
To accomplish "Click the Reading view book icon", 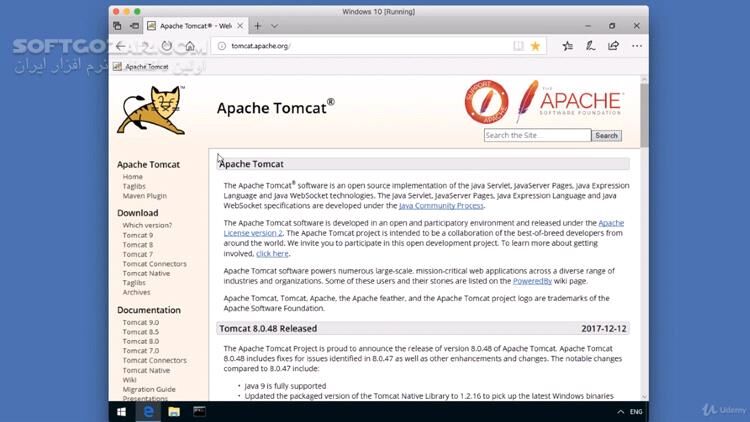I will pos(518,46).
